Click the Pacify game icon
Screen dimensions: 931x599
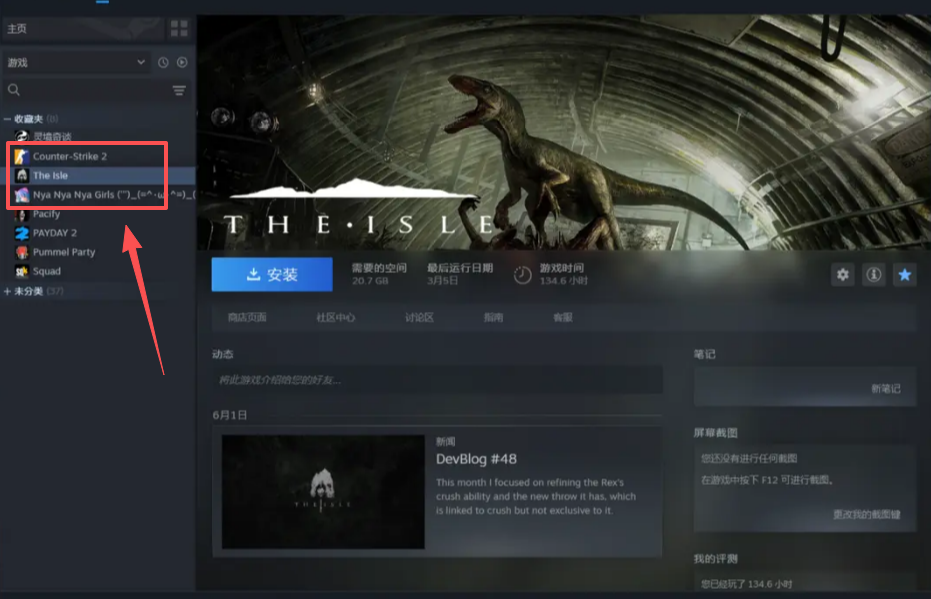pos(22,214)
